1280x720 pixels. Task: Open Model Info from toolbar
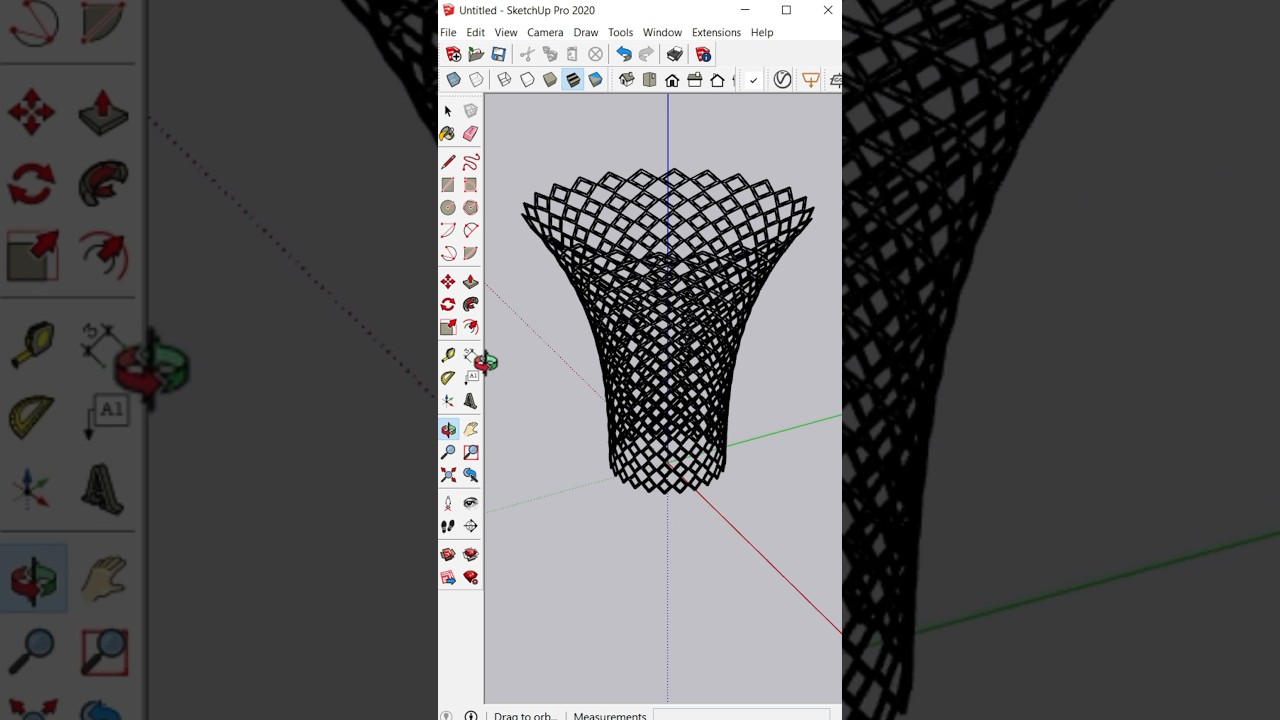(x=703, y=54)
